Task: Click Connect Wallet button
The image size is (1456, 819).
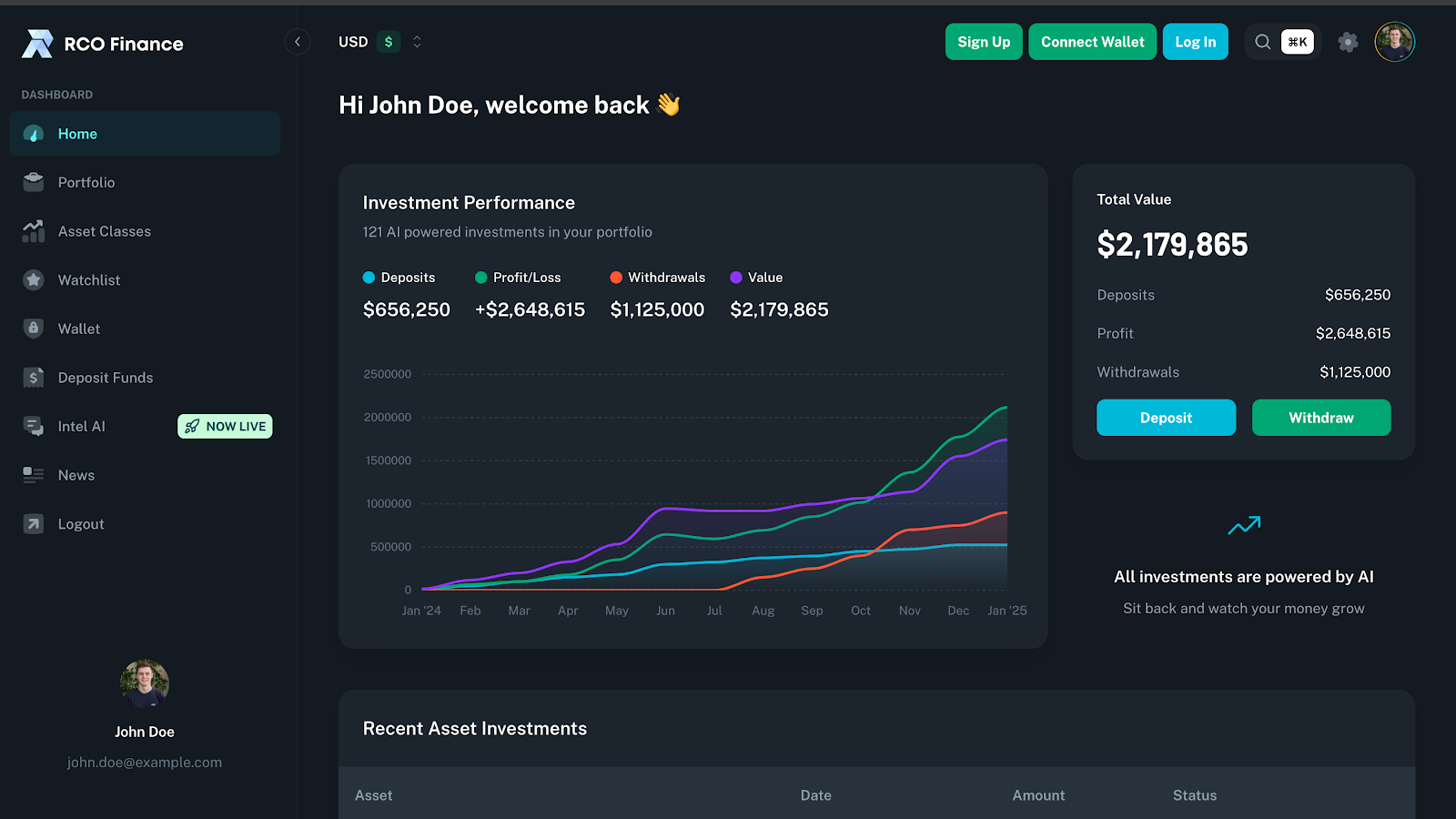Action: point(1093,42)
